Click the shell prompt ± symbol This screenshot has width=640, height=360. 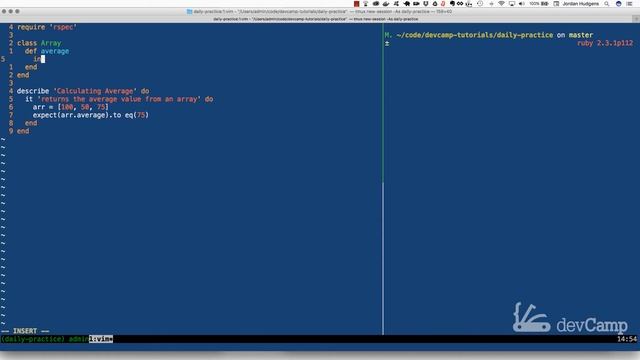387,43
